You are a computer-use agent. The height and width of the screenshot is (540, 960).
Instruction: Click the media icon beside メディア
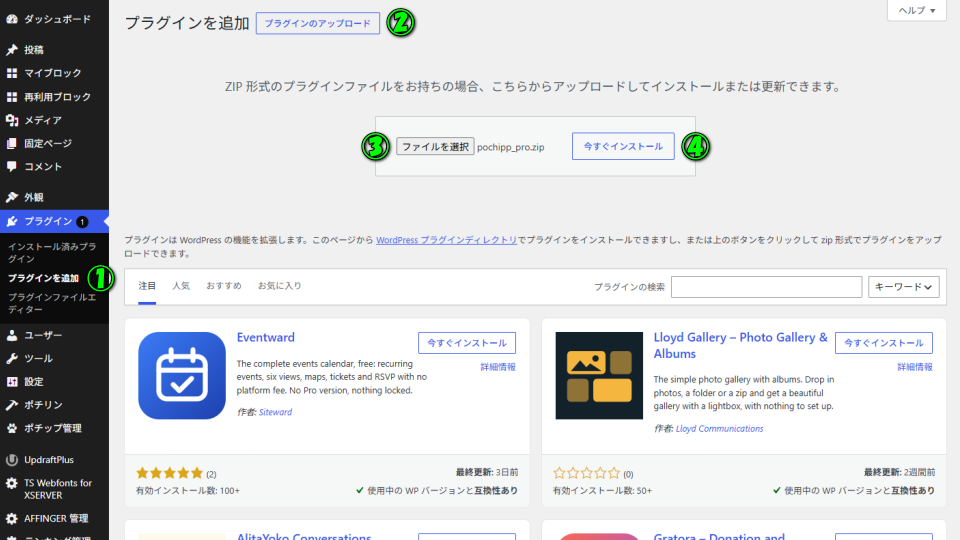(x=12, y=120)
